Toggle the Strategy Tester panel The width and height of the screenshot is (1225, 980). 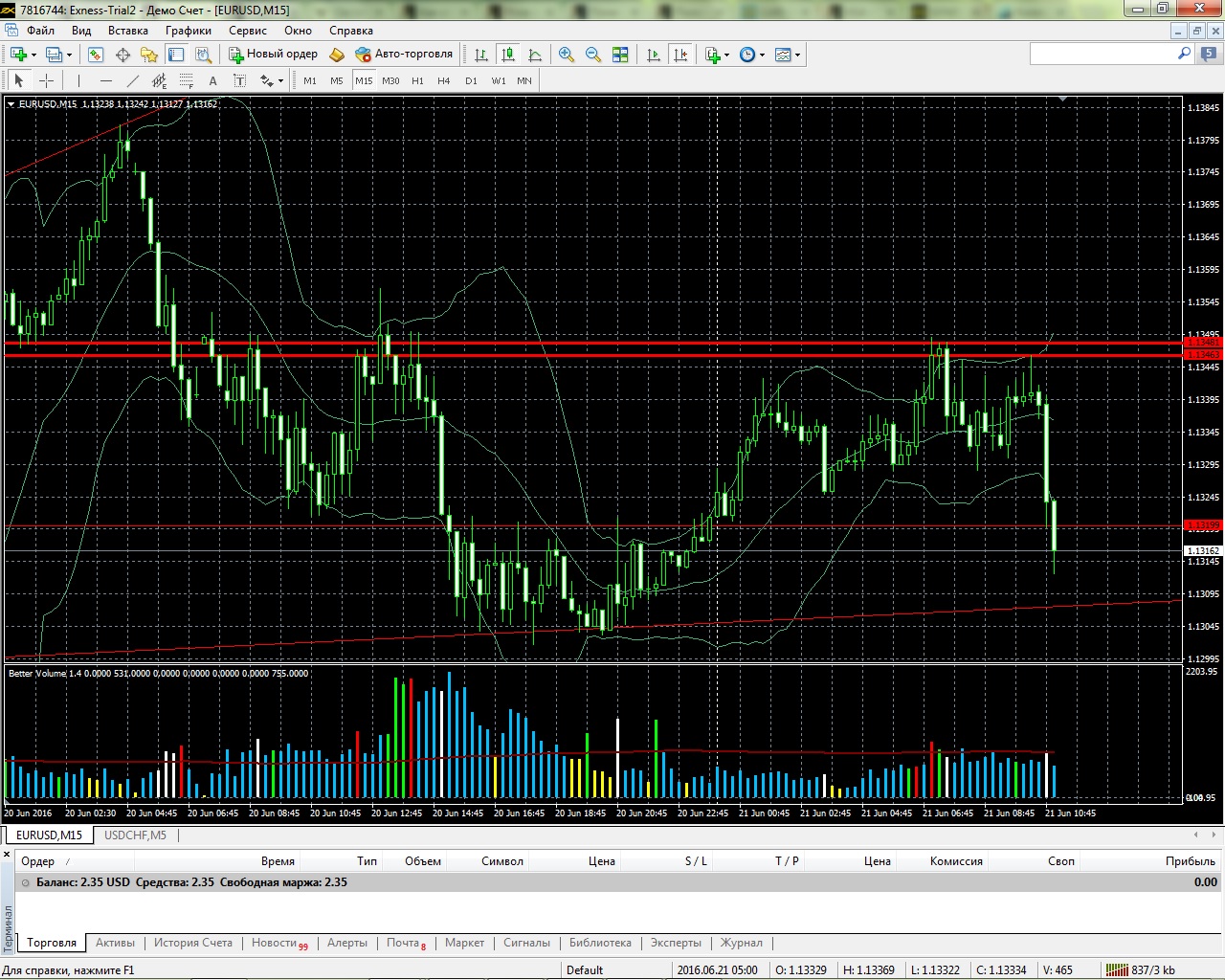click(x=203, y=55)
